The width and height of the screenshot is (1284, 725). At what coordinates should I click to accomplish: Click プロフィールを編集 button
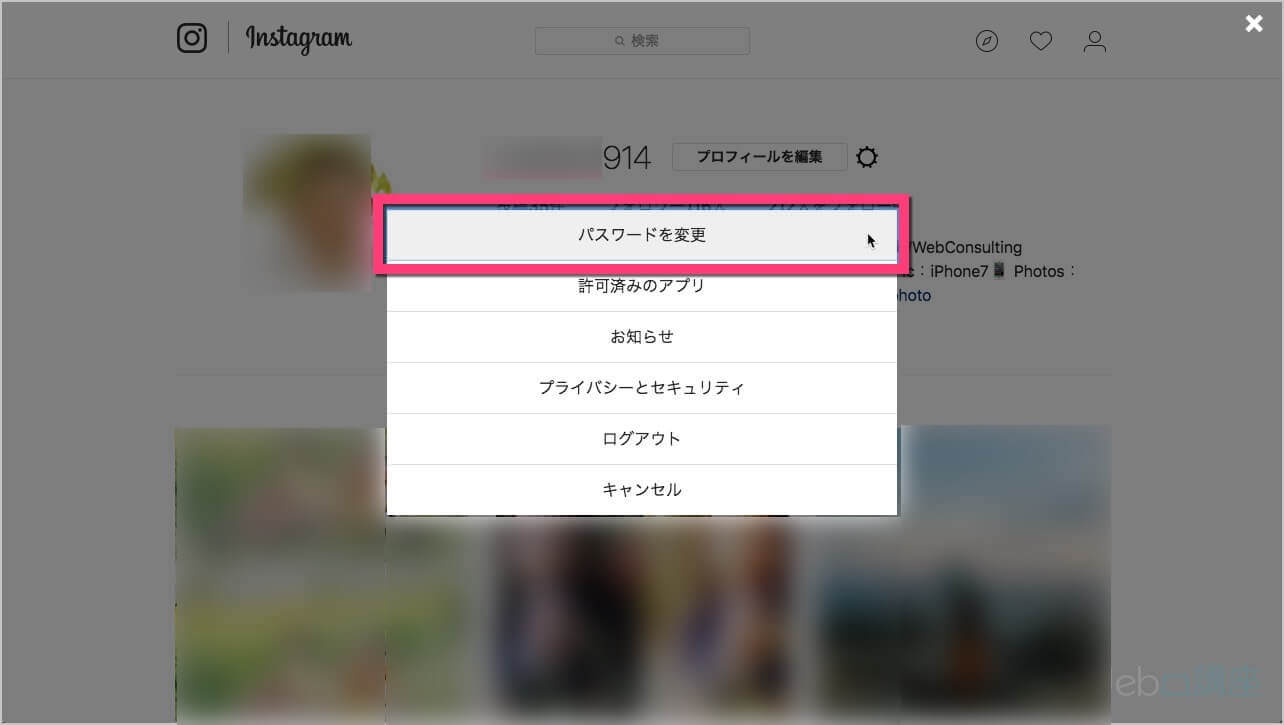point(760,157)
